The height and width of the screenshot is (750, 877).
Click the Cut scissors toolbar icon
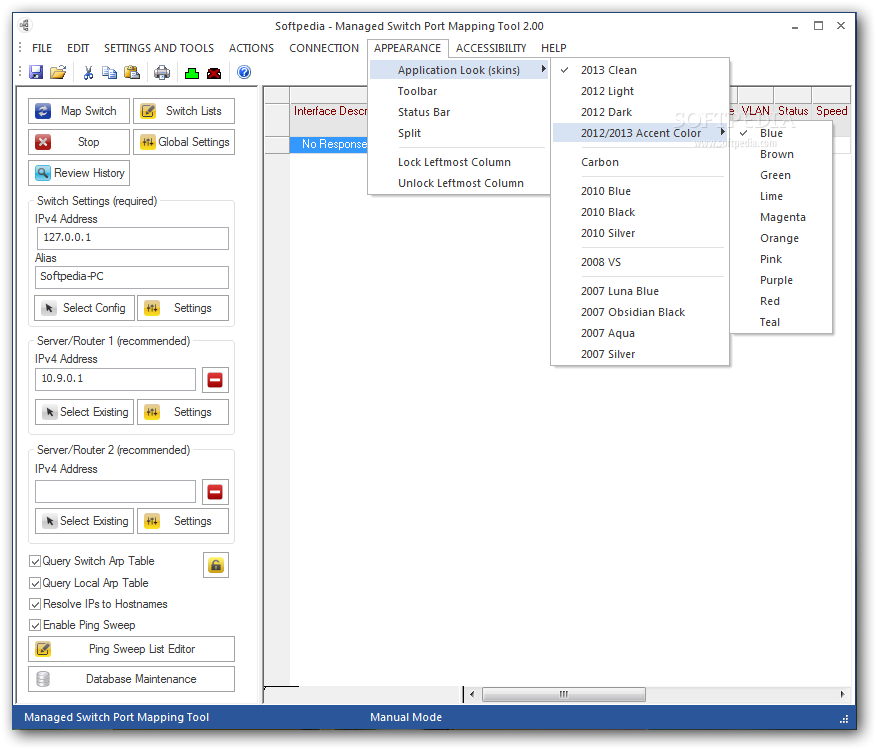point(88,72)
